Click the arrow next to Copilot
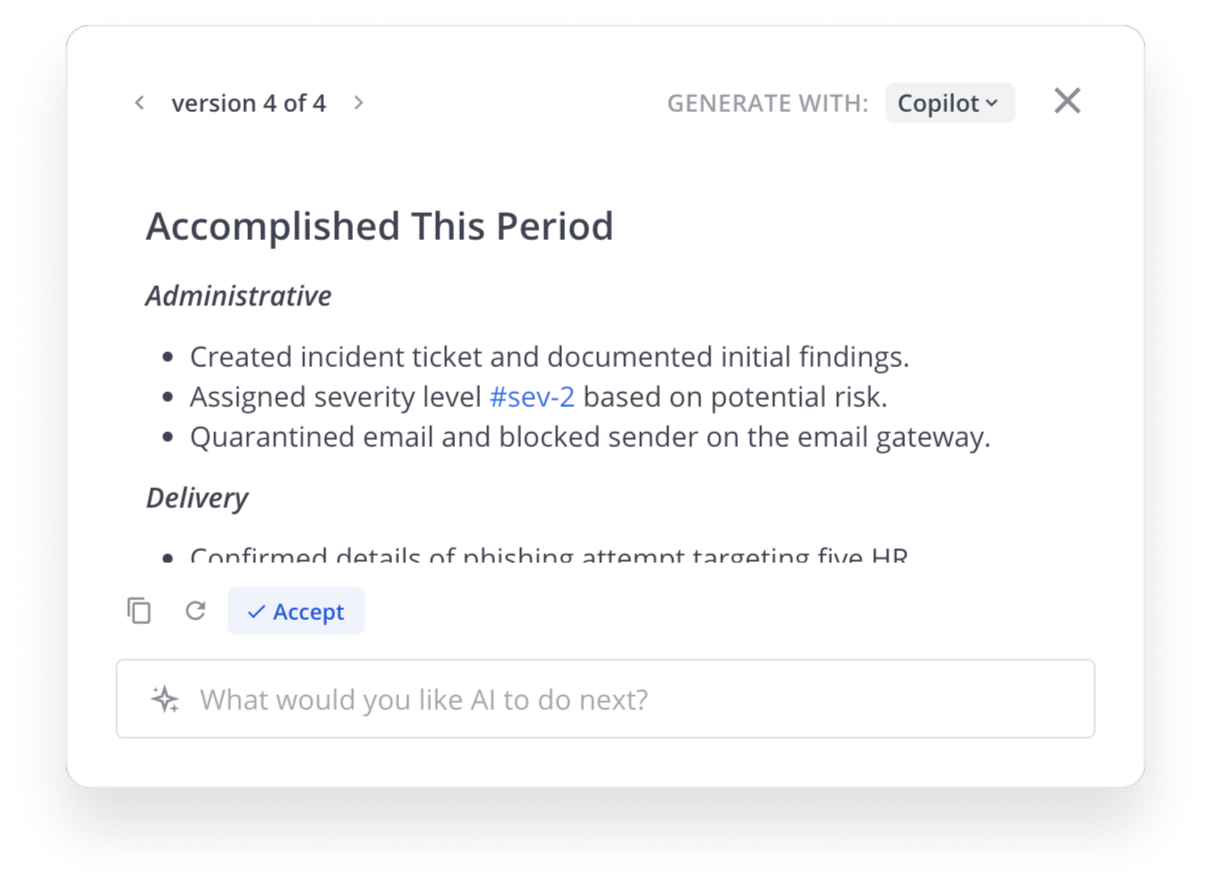 click(x=992, y=103)
